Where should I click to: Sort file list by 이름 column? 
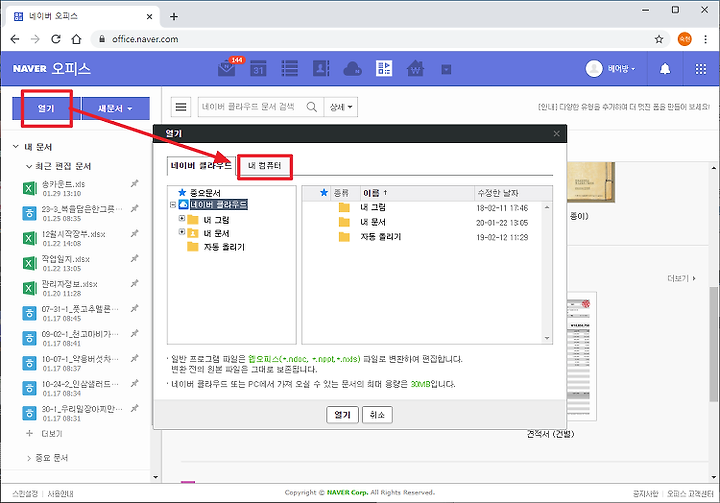pyautogui.click(x=417, y=193)
